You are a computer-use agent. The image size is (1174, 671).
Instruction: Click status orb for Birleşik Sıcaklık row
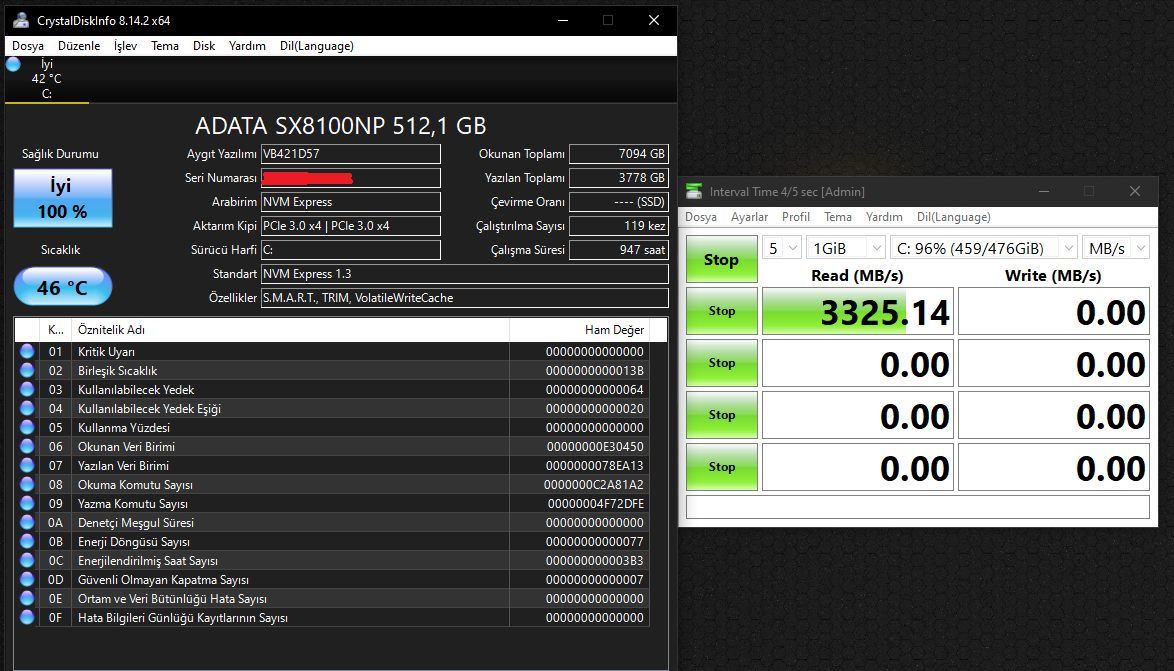click(x=27, y=370)
